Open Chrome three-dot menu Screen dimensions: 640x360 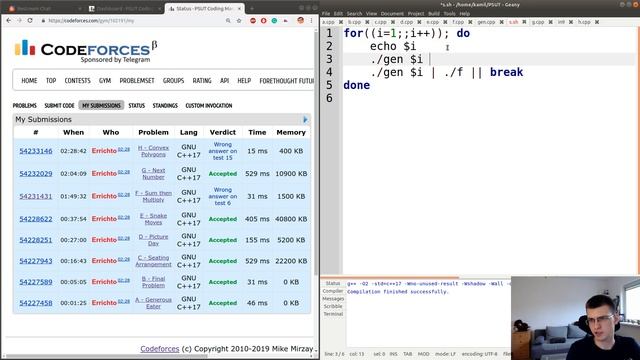click(x=311, y=20)
